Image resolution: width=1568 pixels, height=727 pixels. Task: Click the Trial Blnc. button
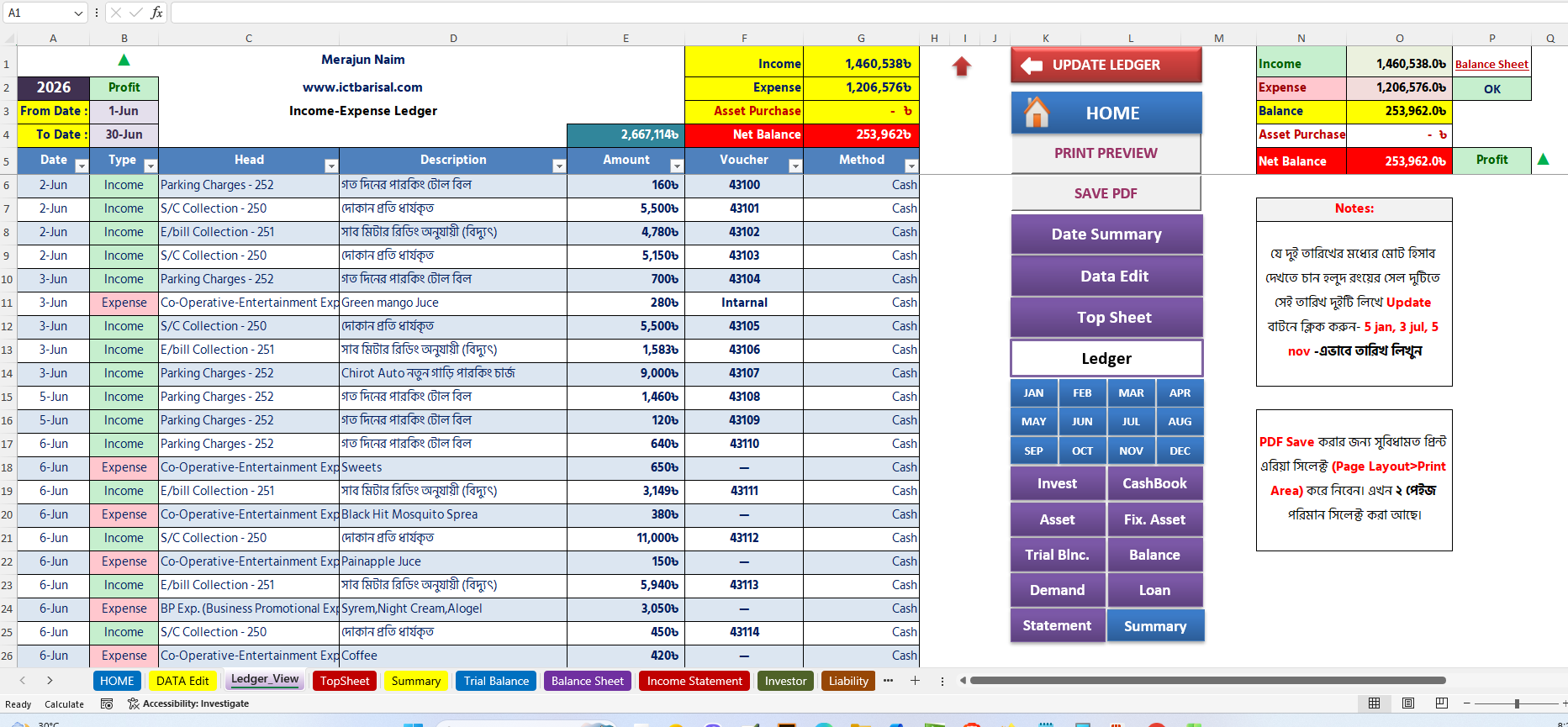(1057, 555)
